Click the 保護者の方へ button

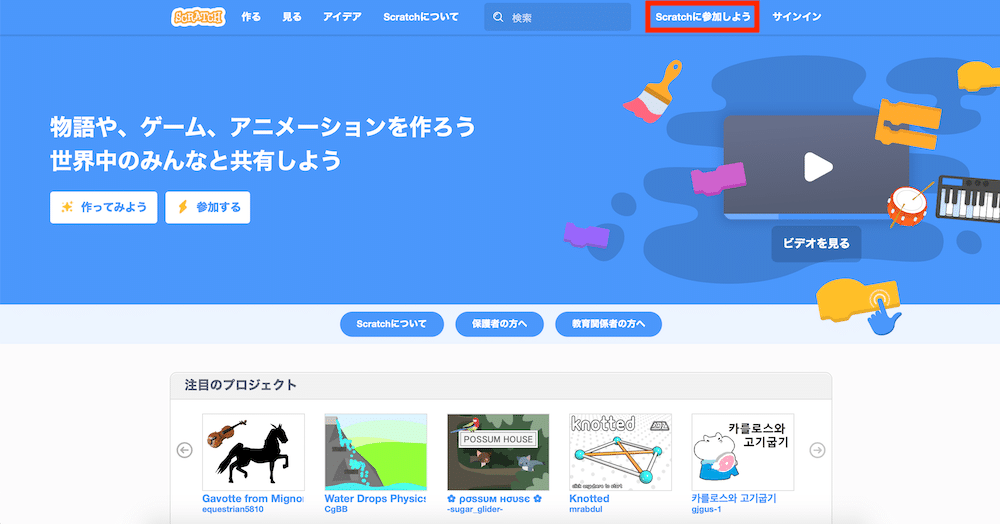point(499,324)
